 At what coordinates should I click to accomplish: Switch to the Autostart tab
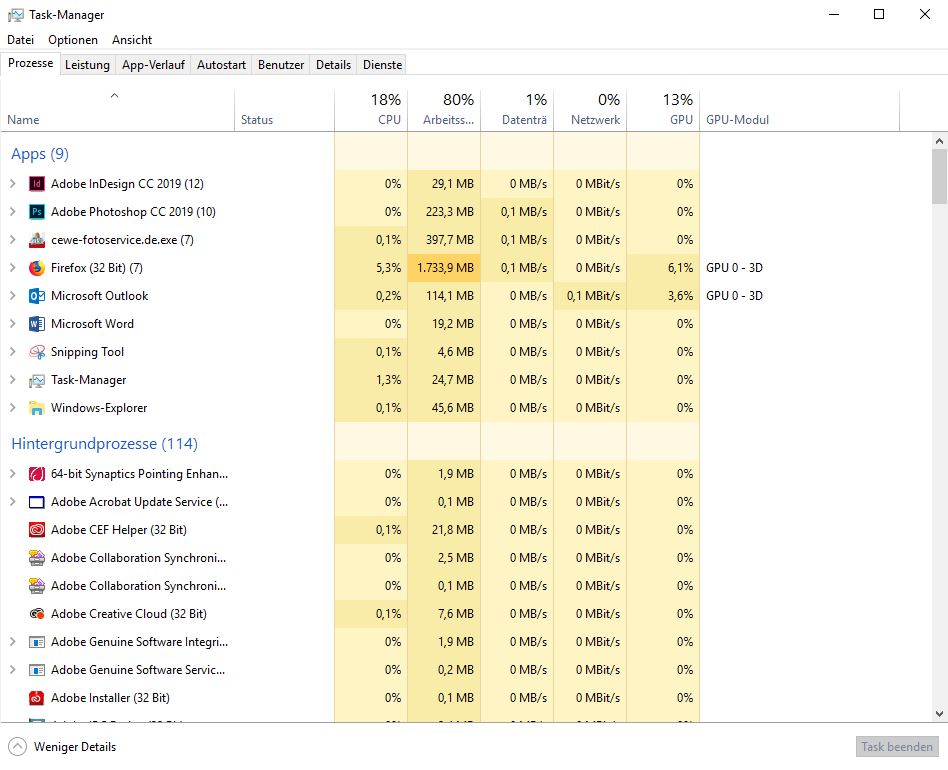tap(221, 65)
